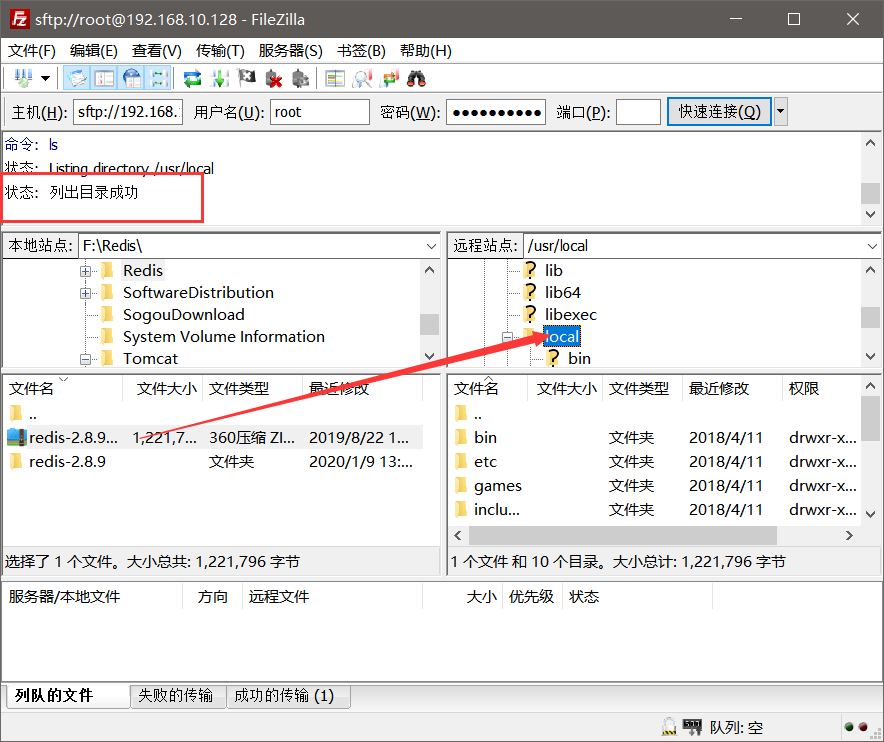Image resolution: width=884 pixels, height=742 pixels.
Task: Sort local files by 最近修改 column
Action: click(363, 388)
